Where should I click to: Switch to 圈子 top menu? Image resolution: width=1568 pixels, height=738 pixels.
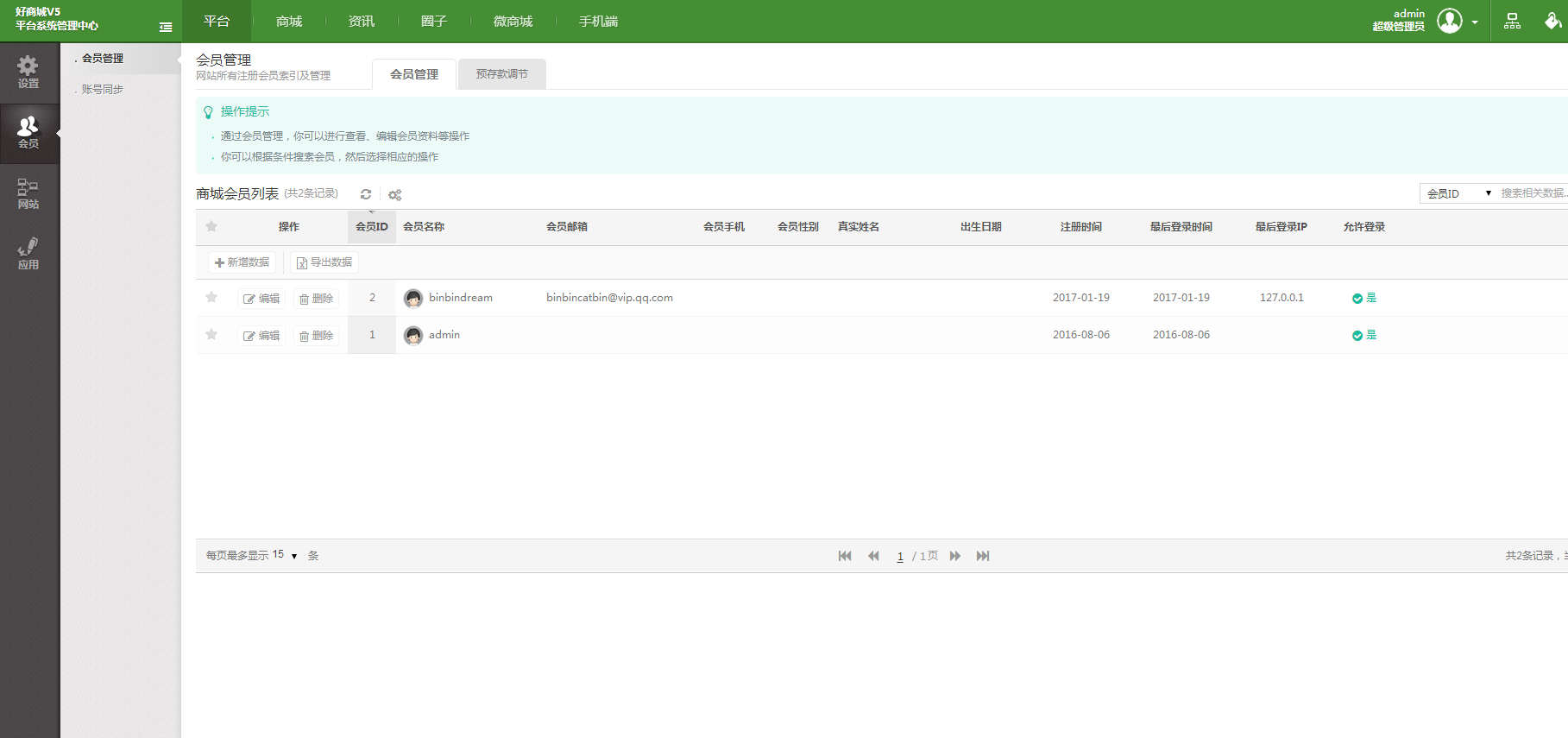[x=434, y=21]
